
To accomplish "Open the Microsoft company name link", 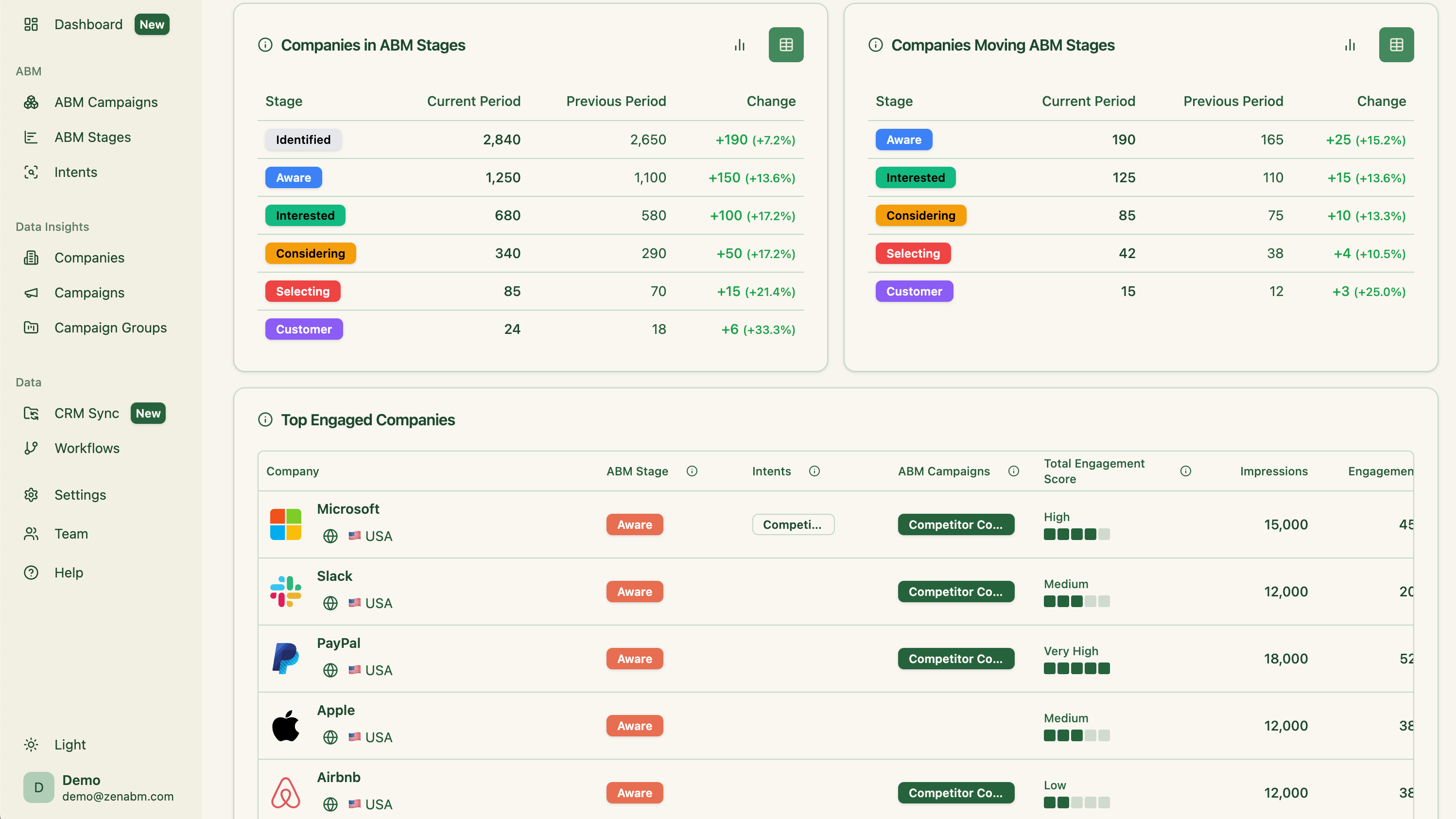I will pyautogui.click(x=348, y=509).
